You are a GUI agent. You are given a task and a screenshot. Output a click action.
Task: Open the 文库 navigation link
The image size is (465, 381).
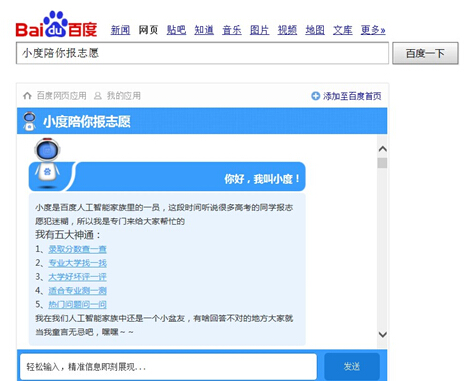[x=343, y=30]
